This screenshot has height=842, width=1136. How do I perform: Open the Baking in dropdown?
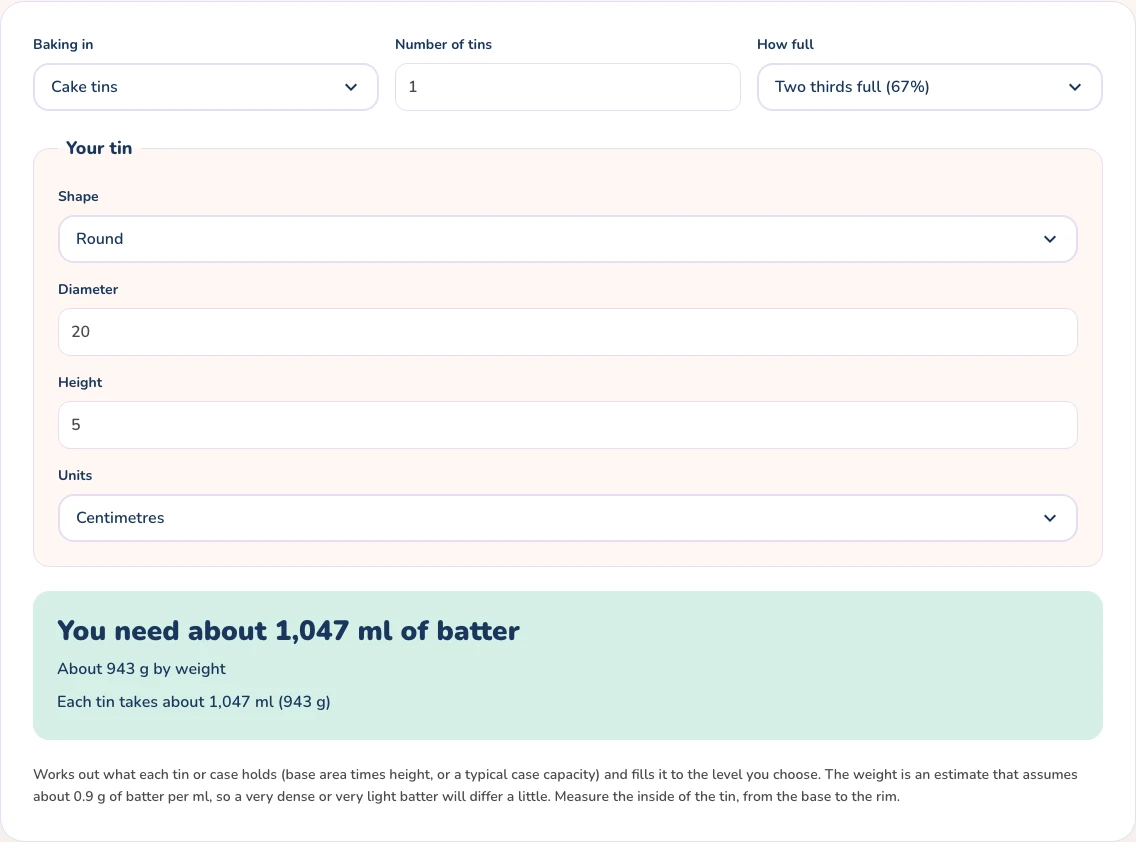tap(206, 87)
